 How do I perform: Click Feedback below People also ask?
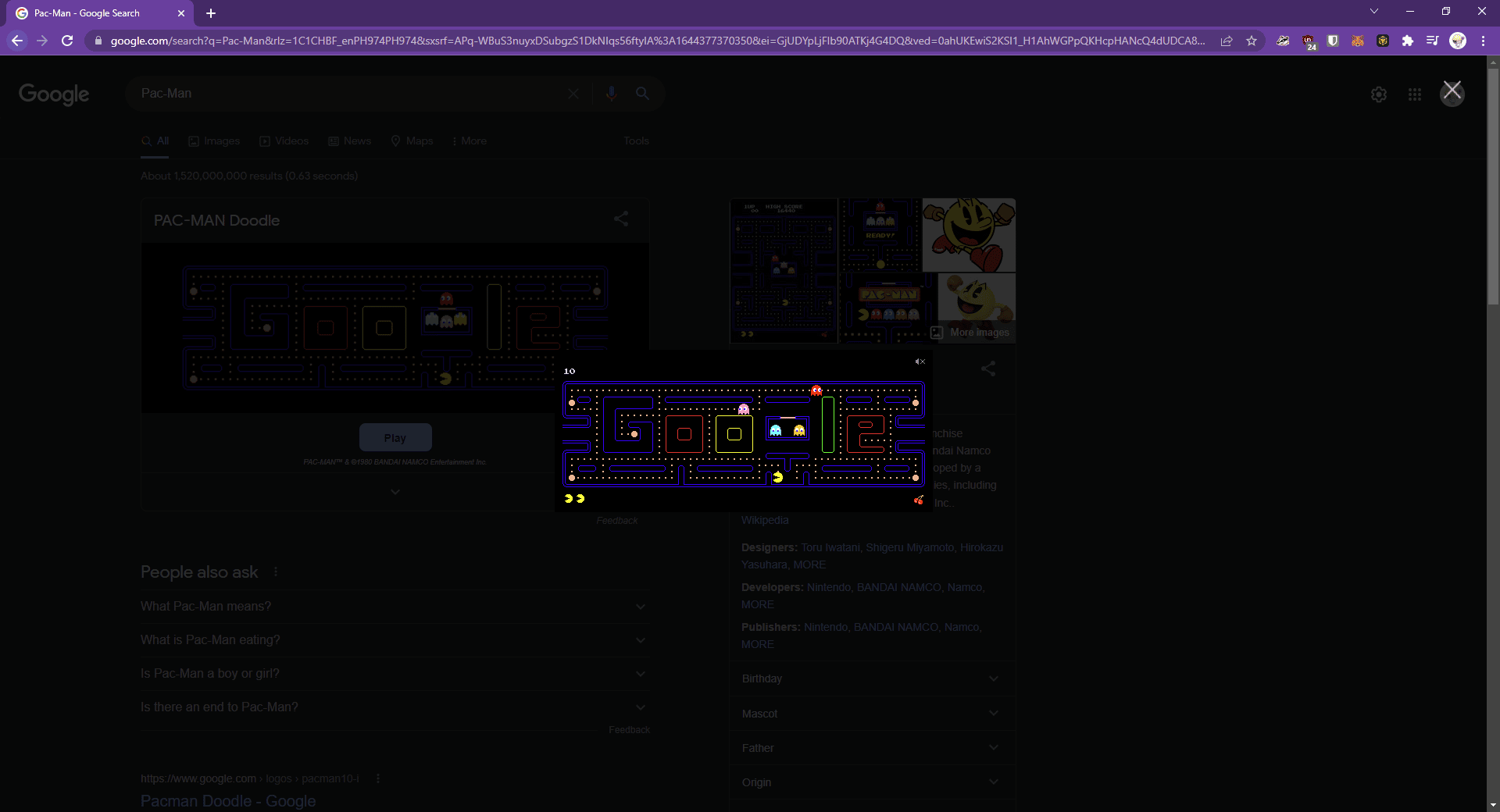[629, 730]
